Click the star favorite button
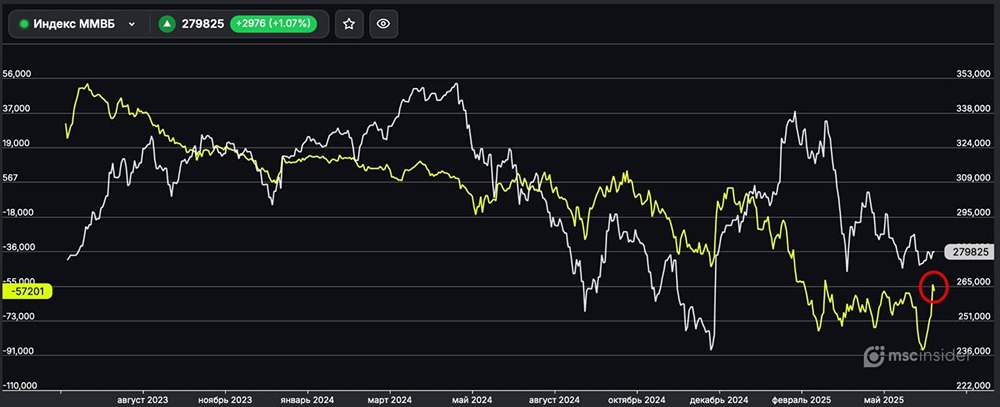The width and height of the screenshot is (1000, 407). click(349, 24)
